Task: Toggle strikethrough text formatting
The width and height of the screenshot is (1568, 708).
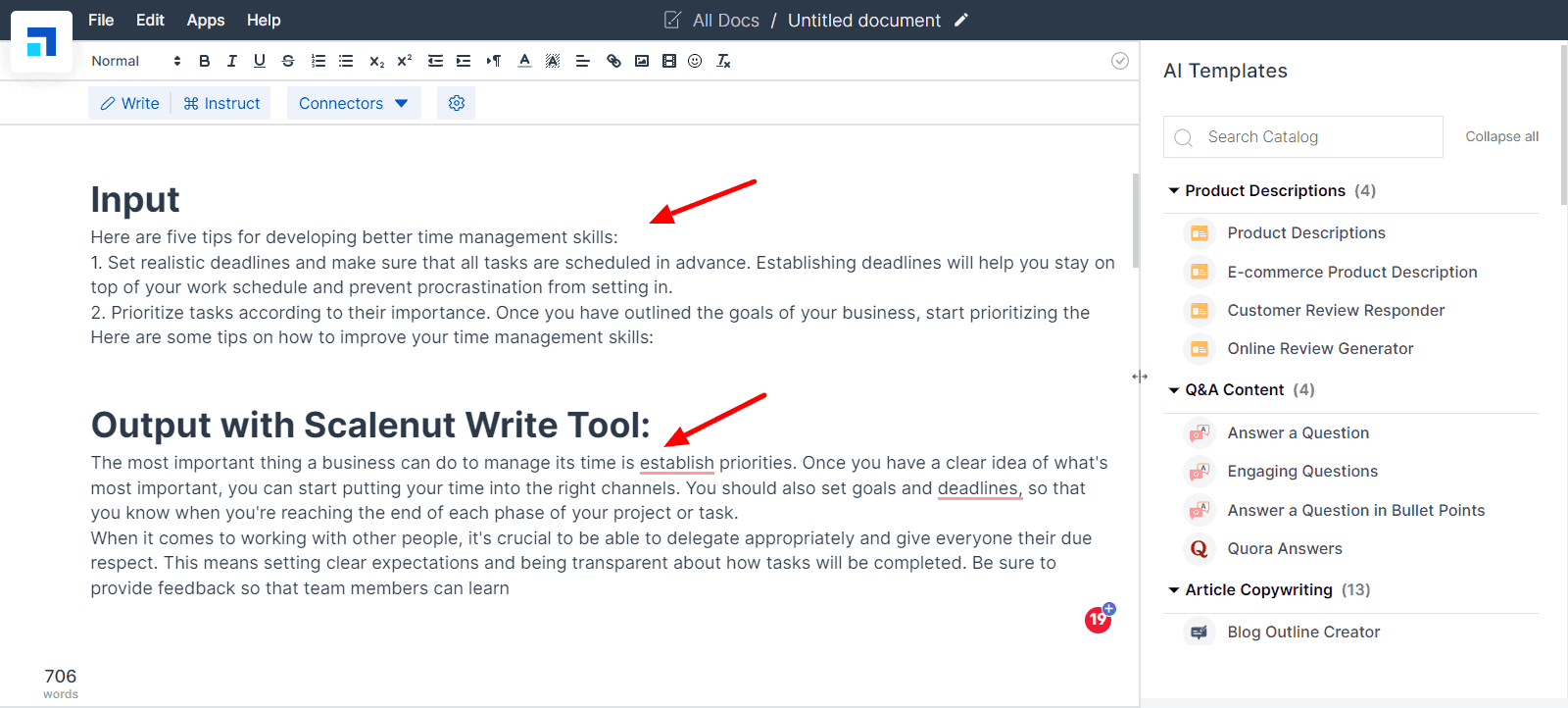Action: [x=288, y=61]
